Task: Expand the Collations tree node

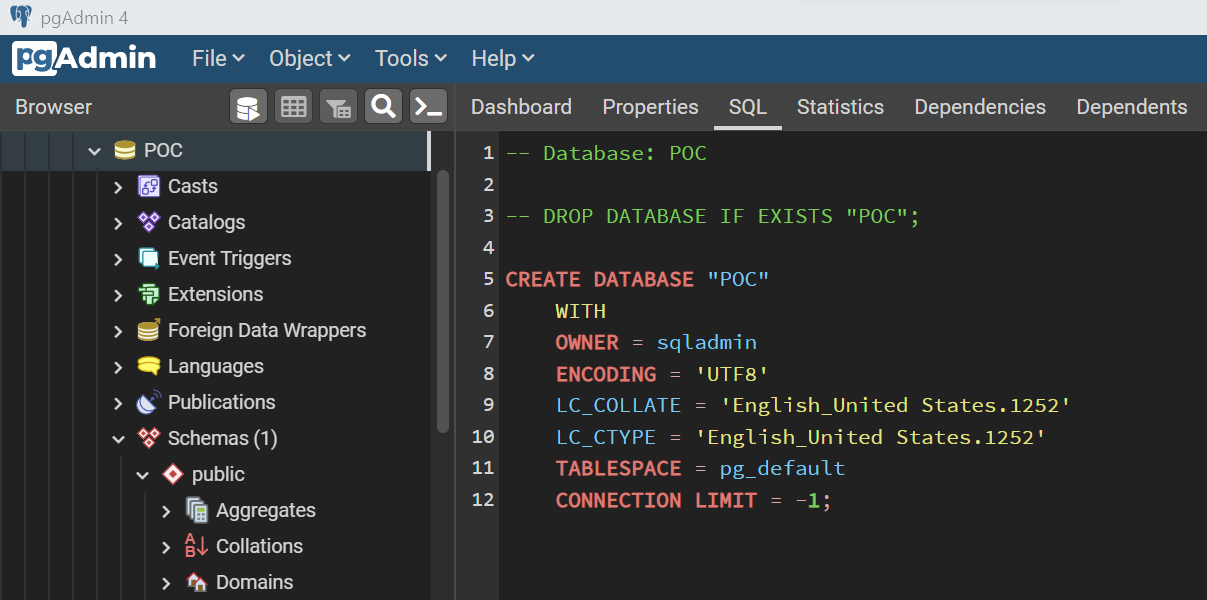Action: [x=167, y=547]
